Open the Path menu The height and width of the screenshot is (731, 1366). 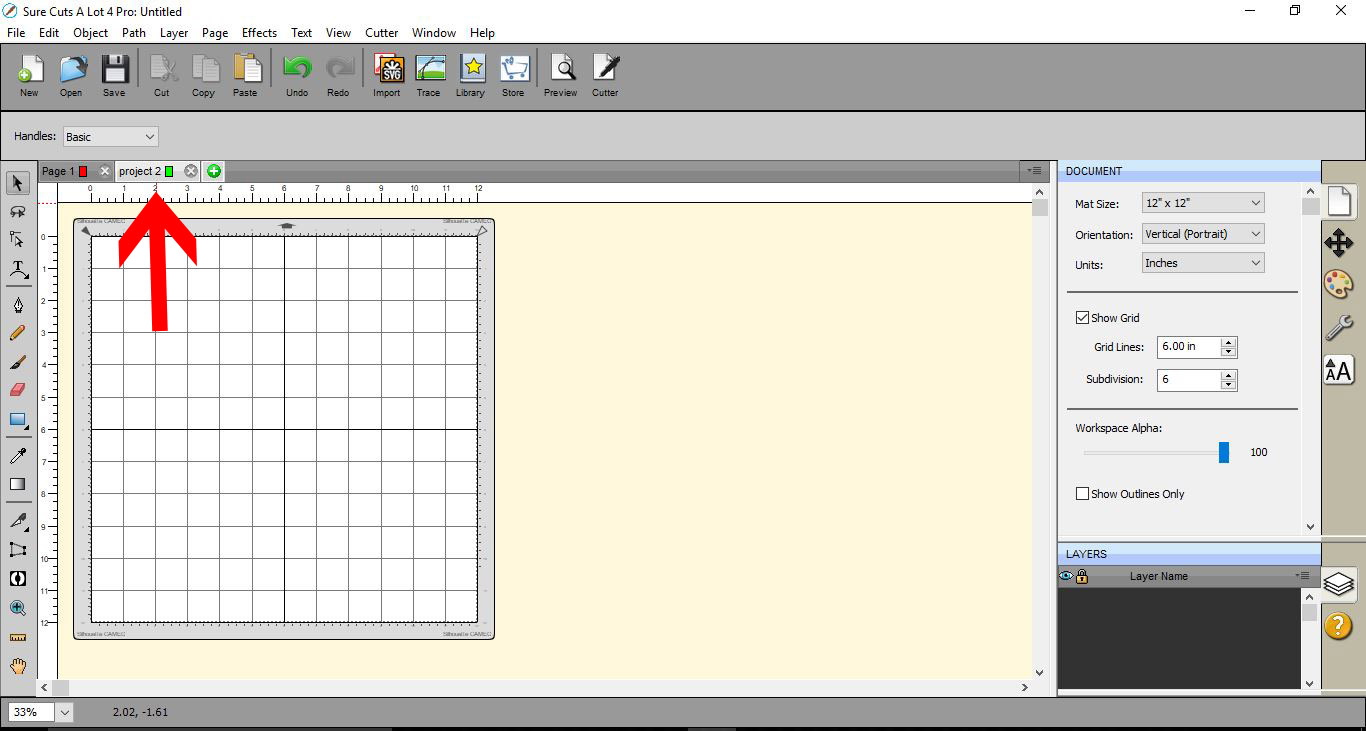(134, 33)
